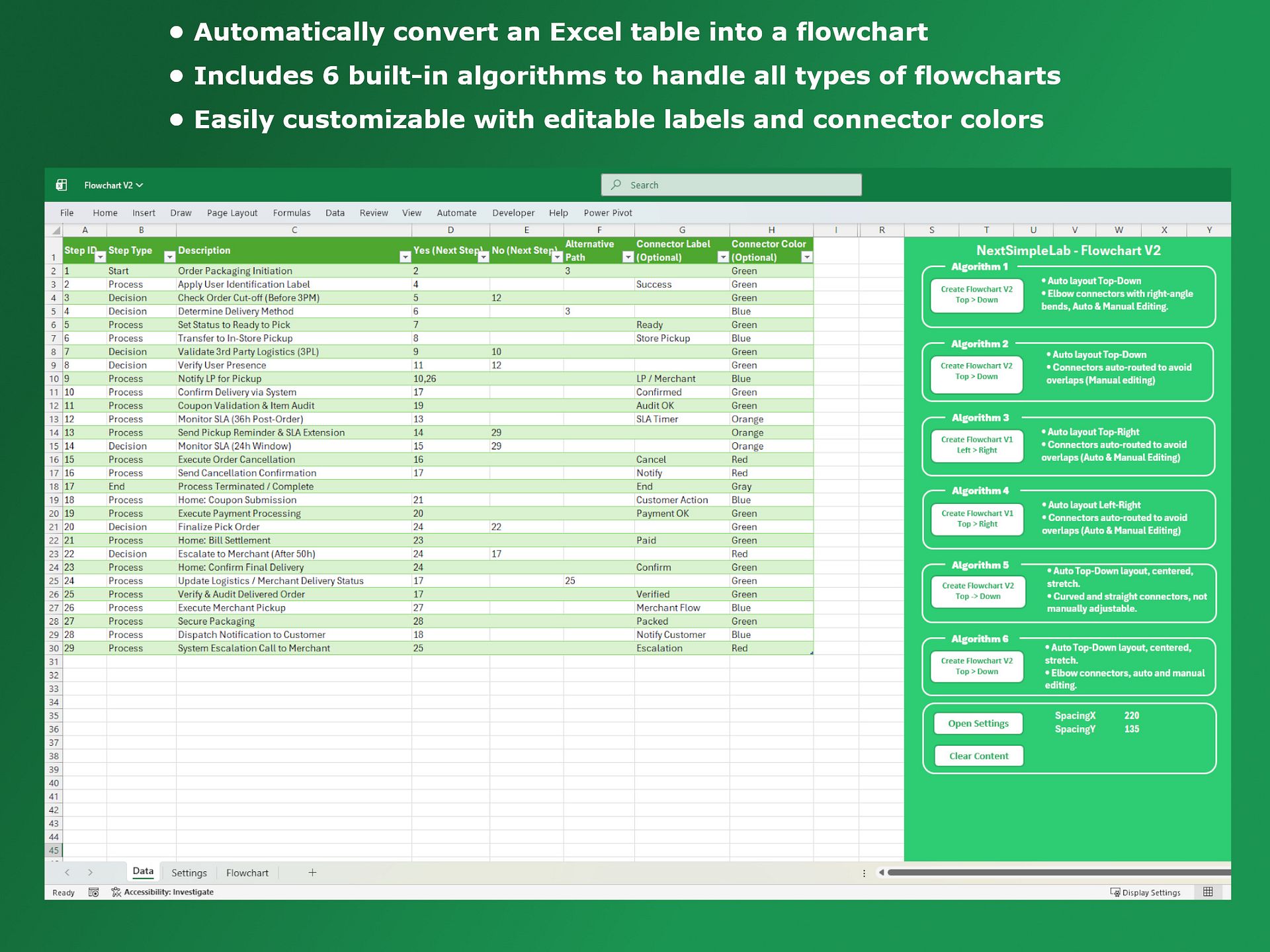Image resolution: width=1270 pixels, height=952 pixels.
Task: Open the No (Next Step) filter dropdown
Action: pyautogui.click(x=557, y=257)
